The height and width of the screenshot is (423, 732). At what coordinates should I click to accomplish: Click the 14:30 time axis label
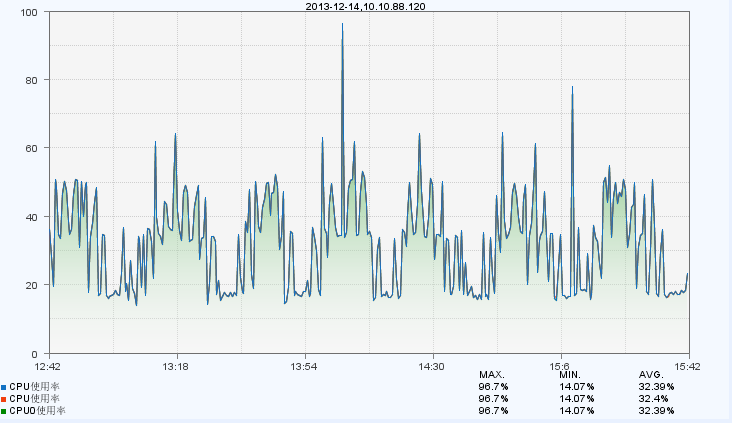(x=432, y=366)
